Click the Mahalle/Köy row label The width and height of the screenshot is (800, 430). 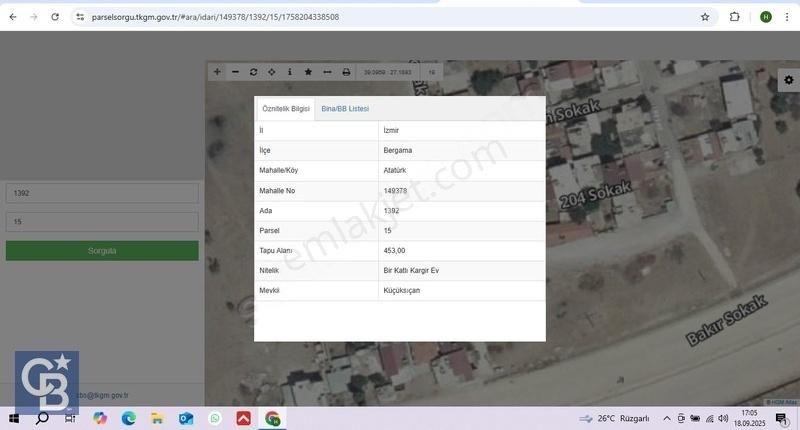[x=279, y=170]
